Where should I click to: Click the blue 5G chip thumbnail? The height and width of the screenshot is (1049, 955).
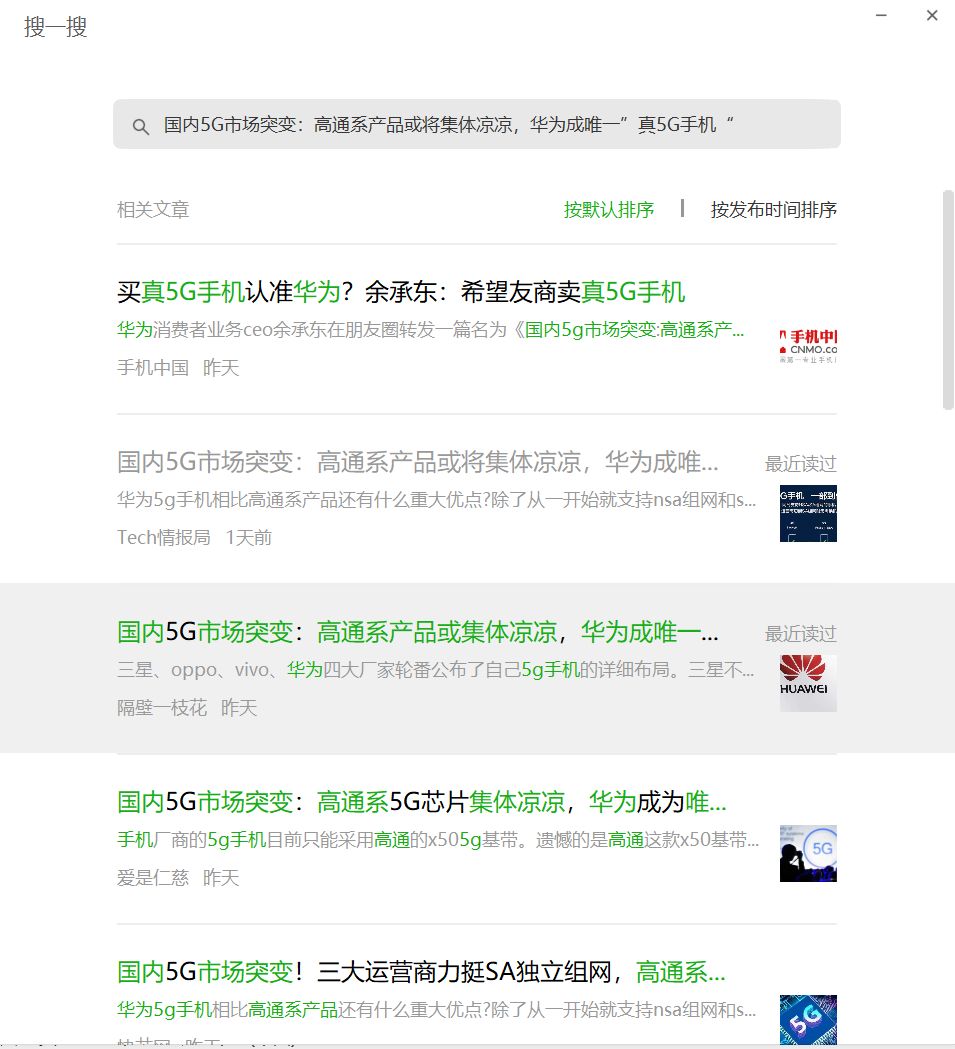tap(808, 1020)
